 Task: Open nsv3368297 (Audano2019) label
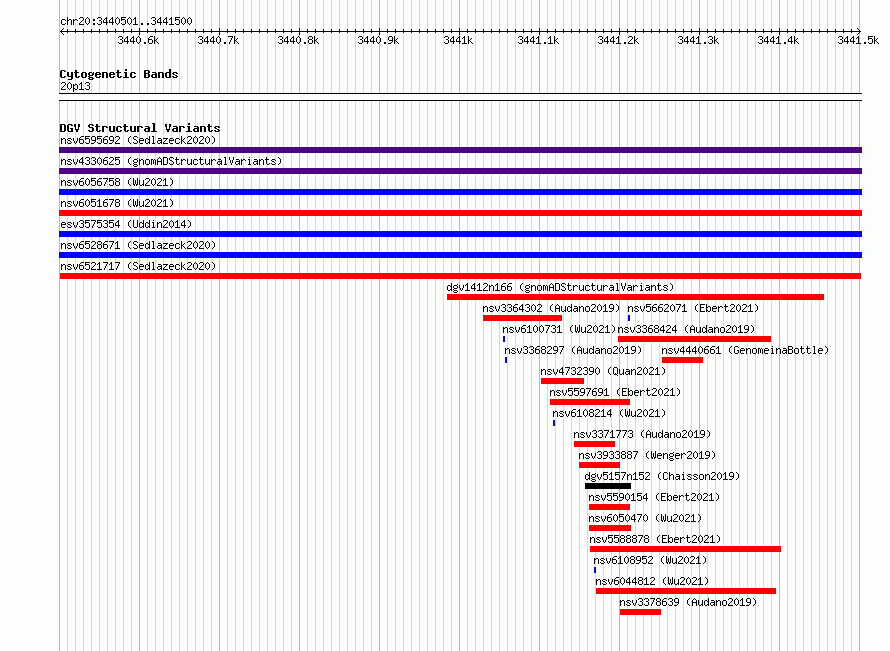tap(573, 350)
